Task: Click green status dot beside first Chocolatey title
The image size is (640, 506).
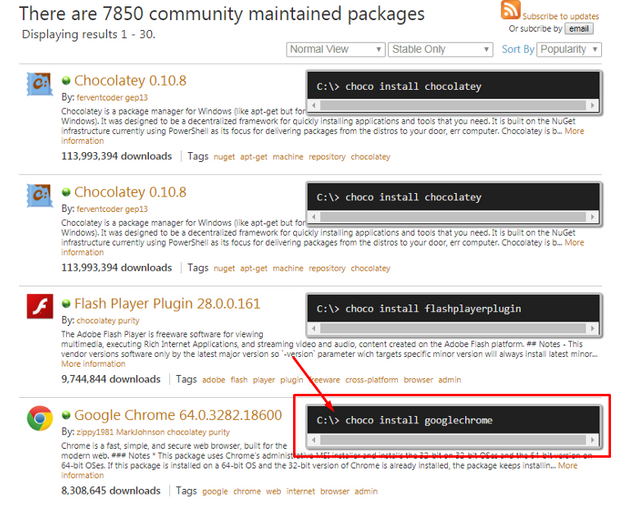Action: 66,80
